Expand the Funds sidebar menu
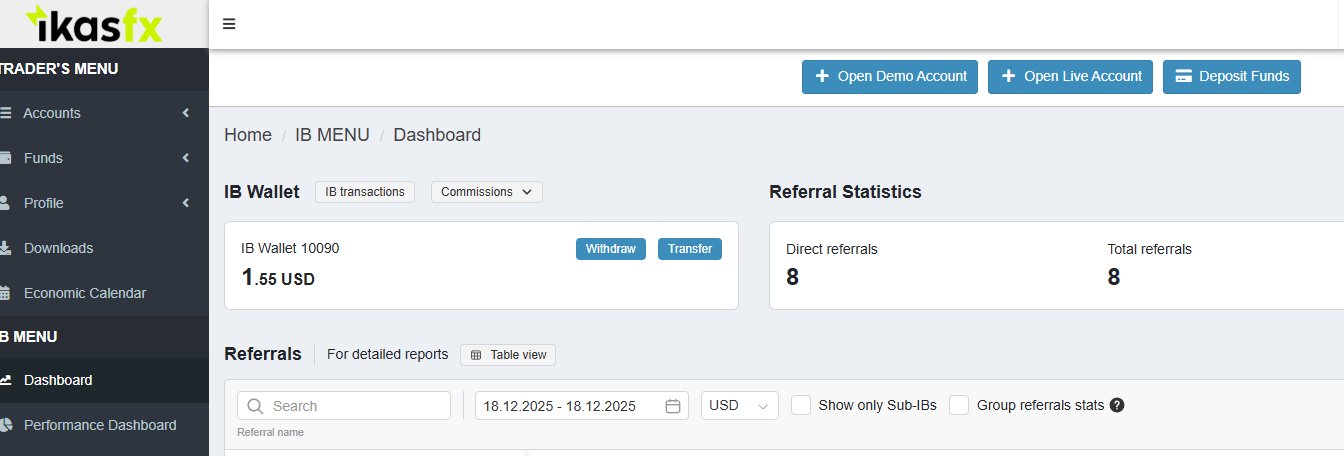1344x456 pixels. click(96, 158)
